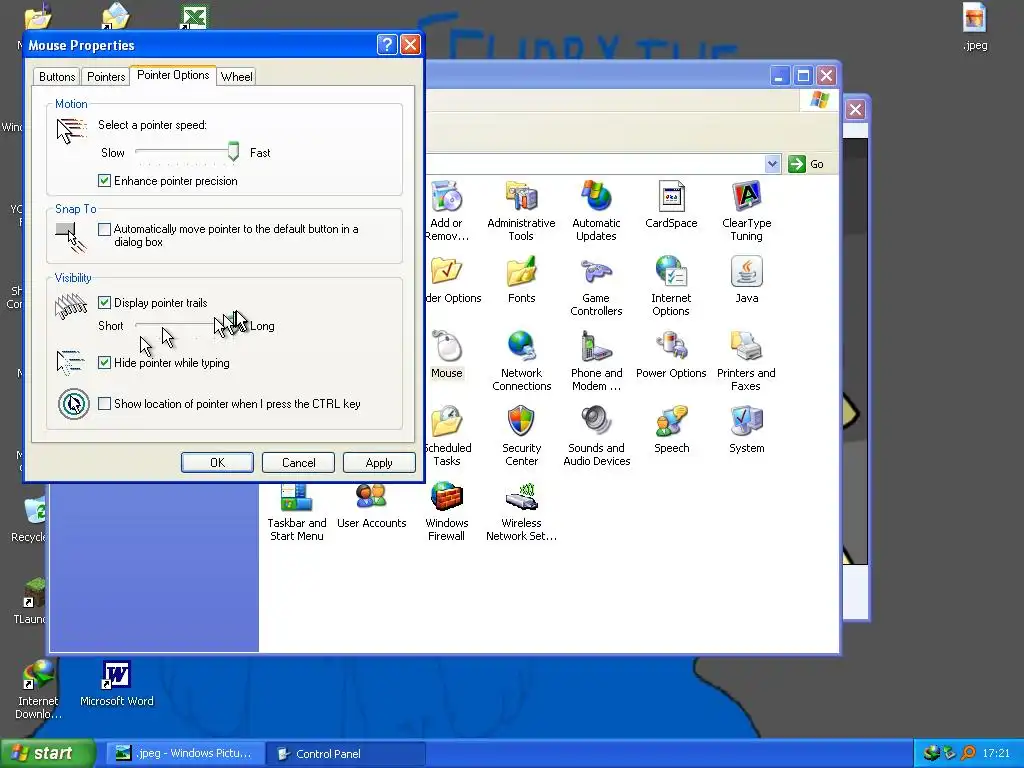Open ClearType Tuning icon
Viewport: 1024px width, 768px height.
click(746, 210)
